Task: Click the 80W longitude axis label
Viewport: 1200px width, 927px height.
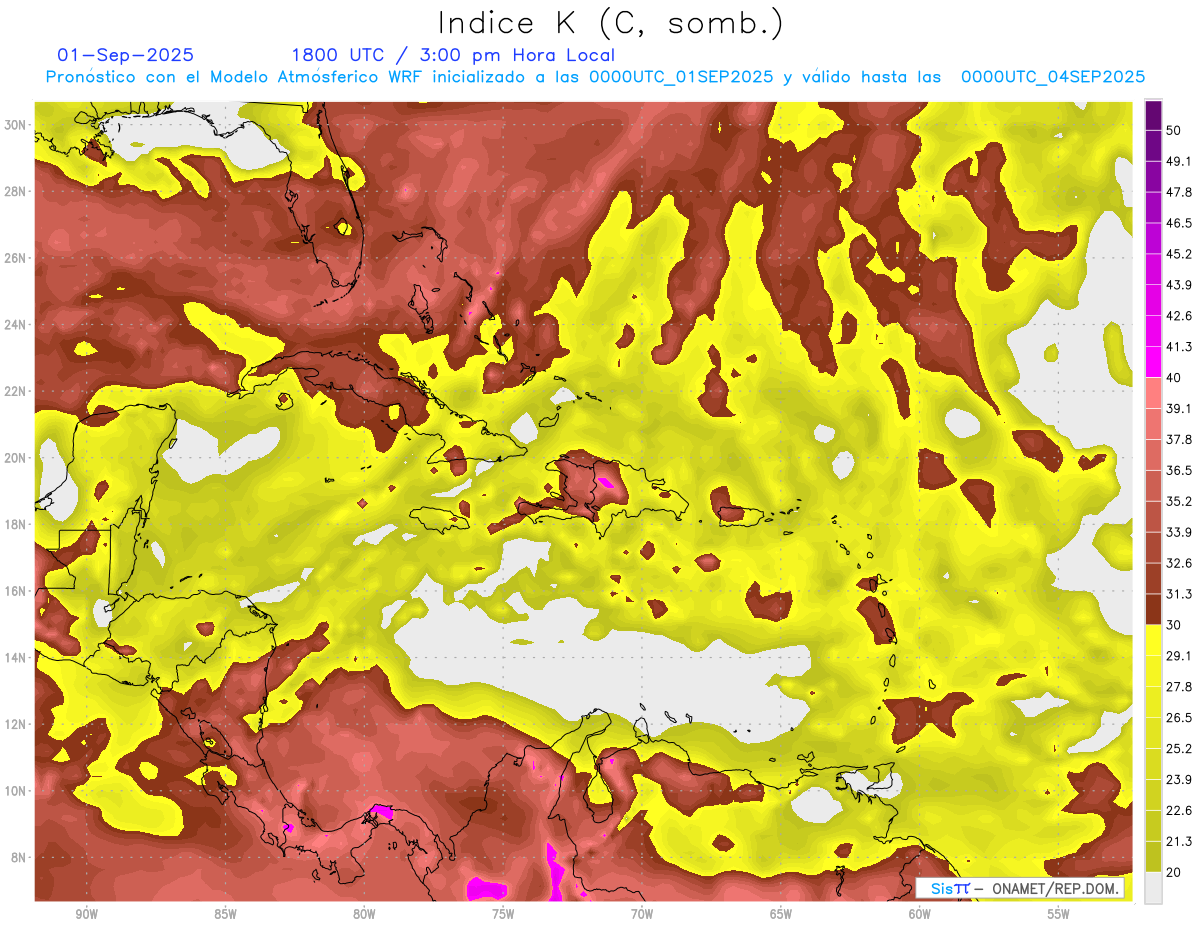Action: pos(364,914)
